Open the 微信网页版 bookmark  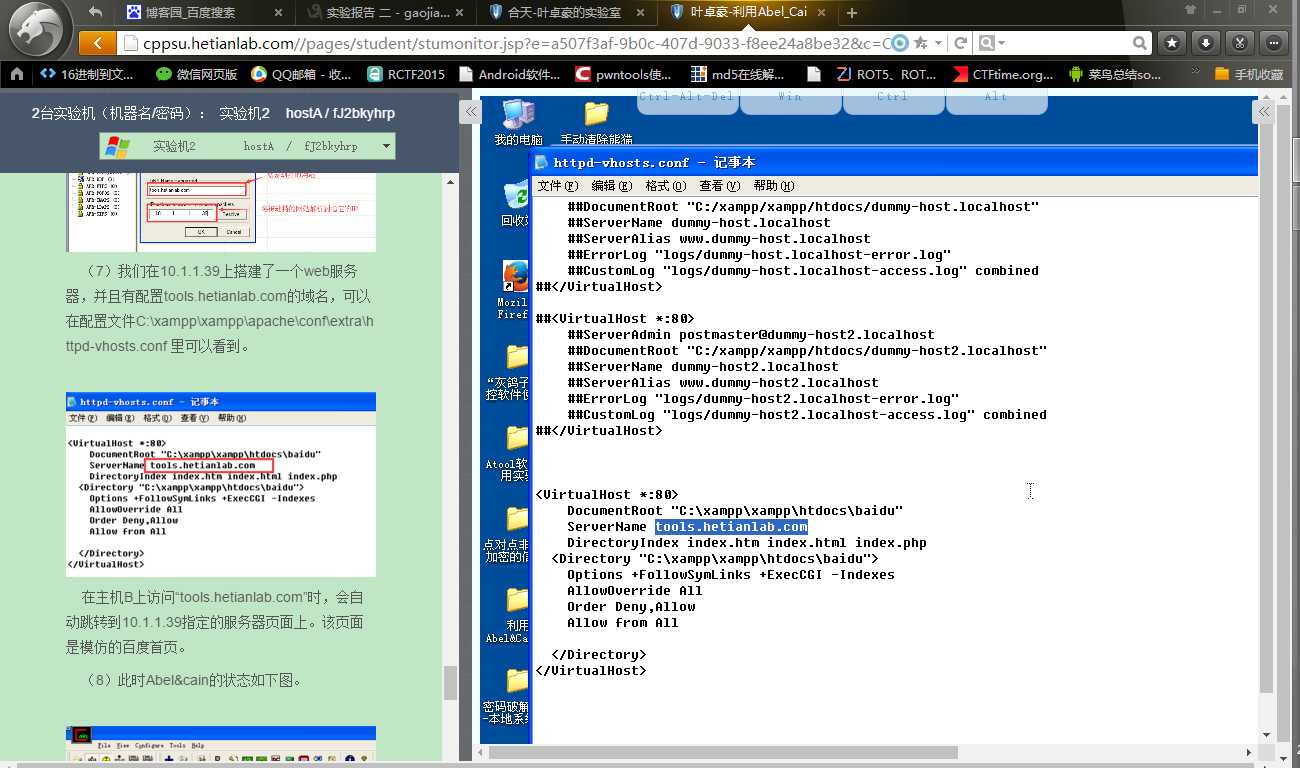pyautogui.click(x=197, y=74)
